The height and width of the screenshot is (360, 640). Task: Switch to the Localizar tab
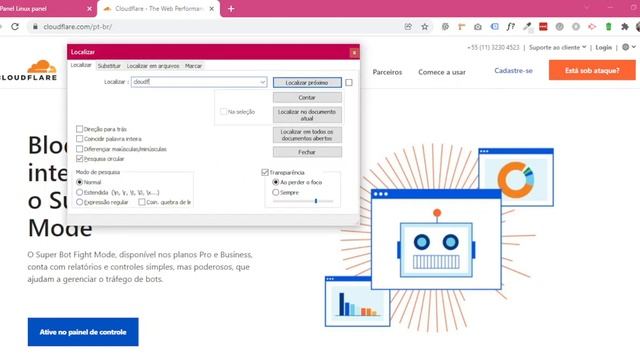click(x=81, y=65)
